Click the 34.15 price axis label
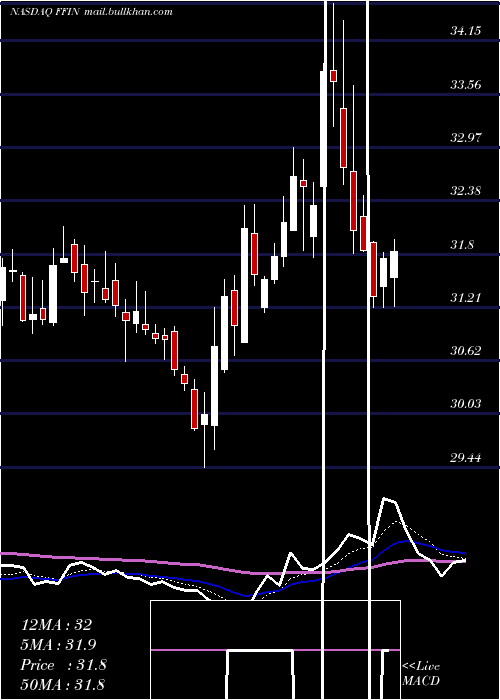 pos(466,31)
